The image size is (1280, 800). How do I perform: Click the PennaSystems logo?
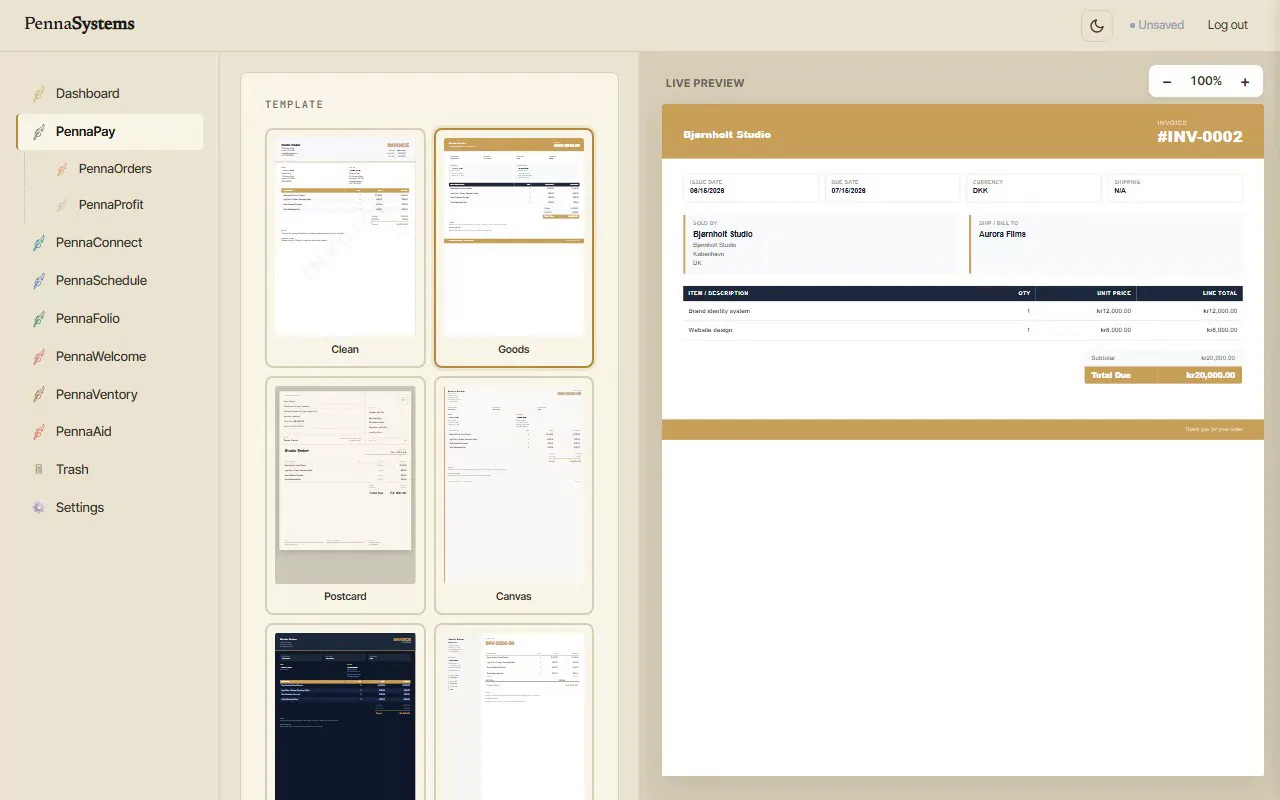click(x=80, y=24)
